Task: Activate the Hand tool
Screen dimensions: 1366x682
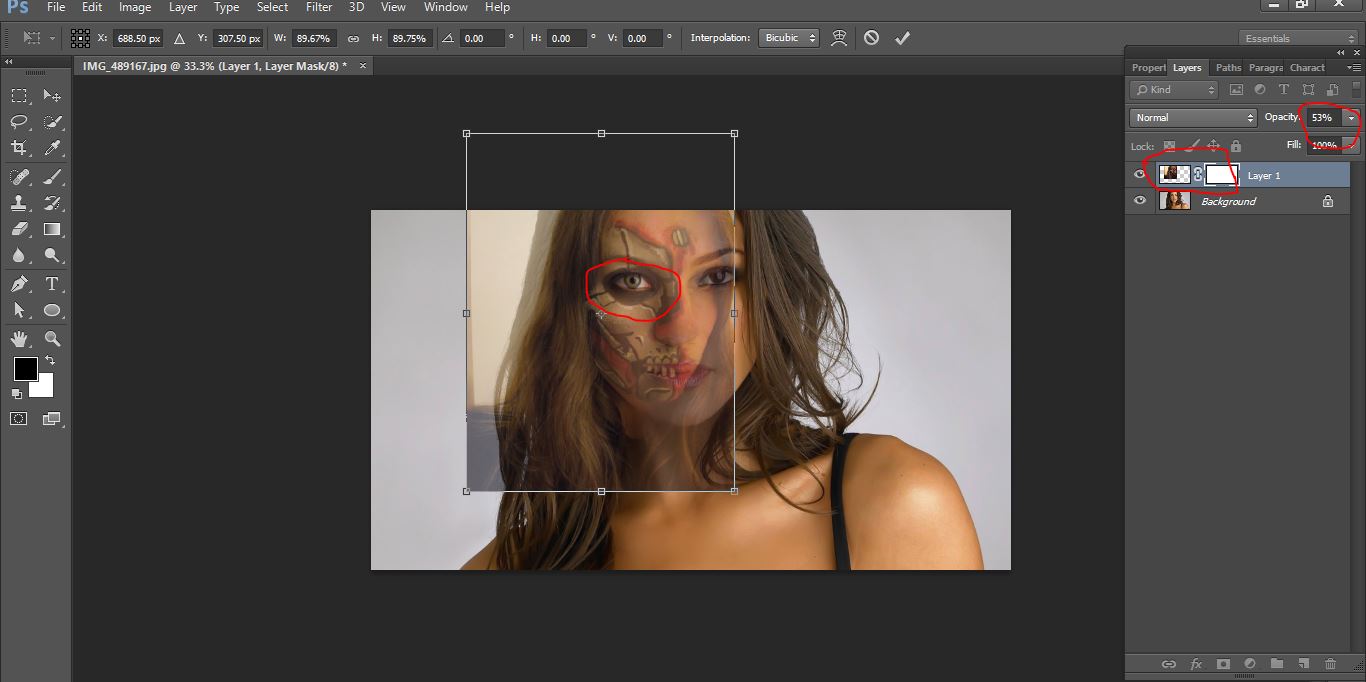Action: (19, 339)
